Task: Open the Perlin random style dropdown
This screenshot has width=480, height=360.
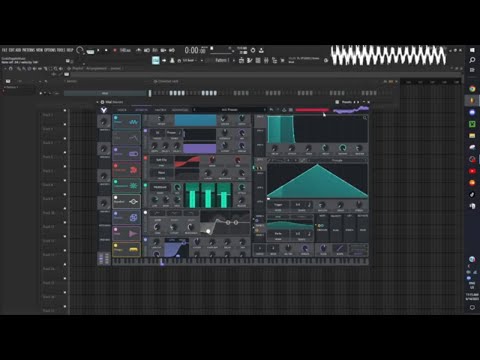Action: point(278,234)
